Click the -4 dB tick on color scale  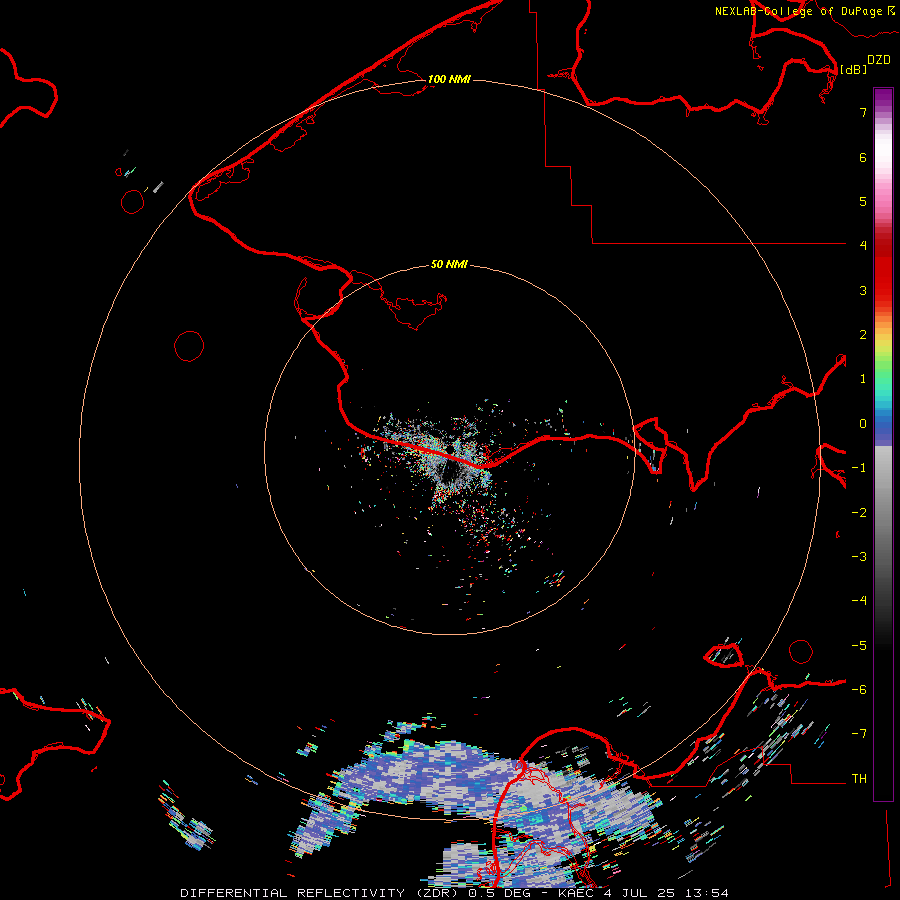[859, 601]
